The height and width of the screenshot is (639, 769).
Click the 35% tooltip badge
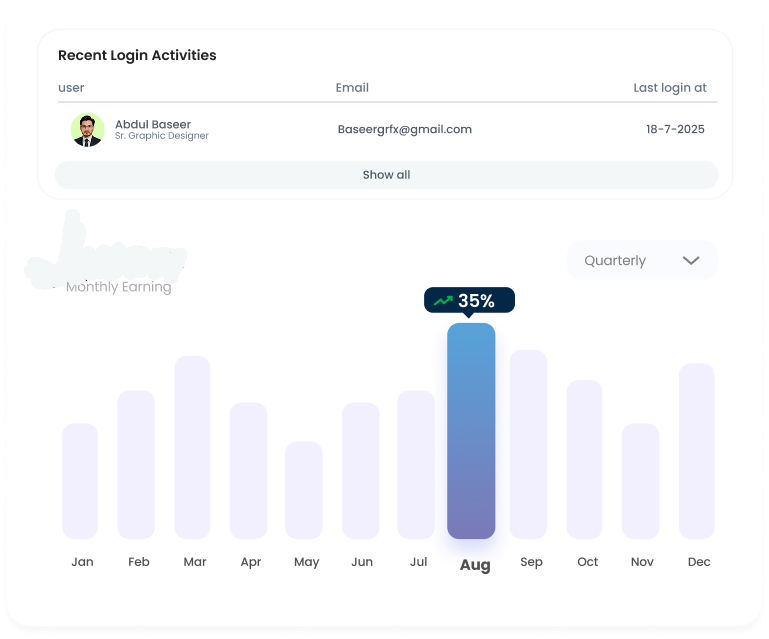pyautogui.click(x=470, y=301)
